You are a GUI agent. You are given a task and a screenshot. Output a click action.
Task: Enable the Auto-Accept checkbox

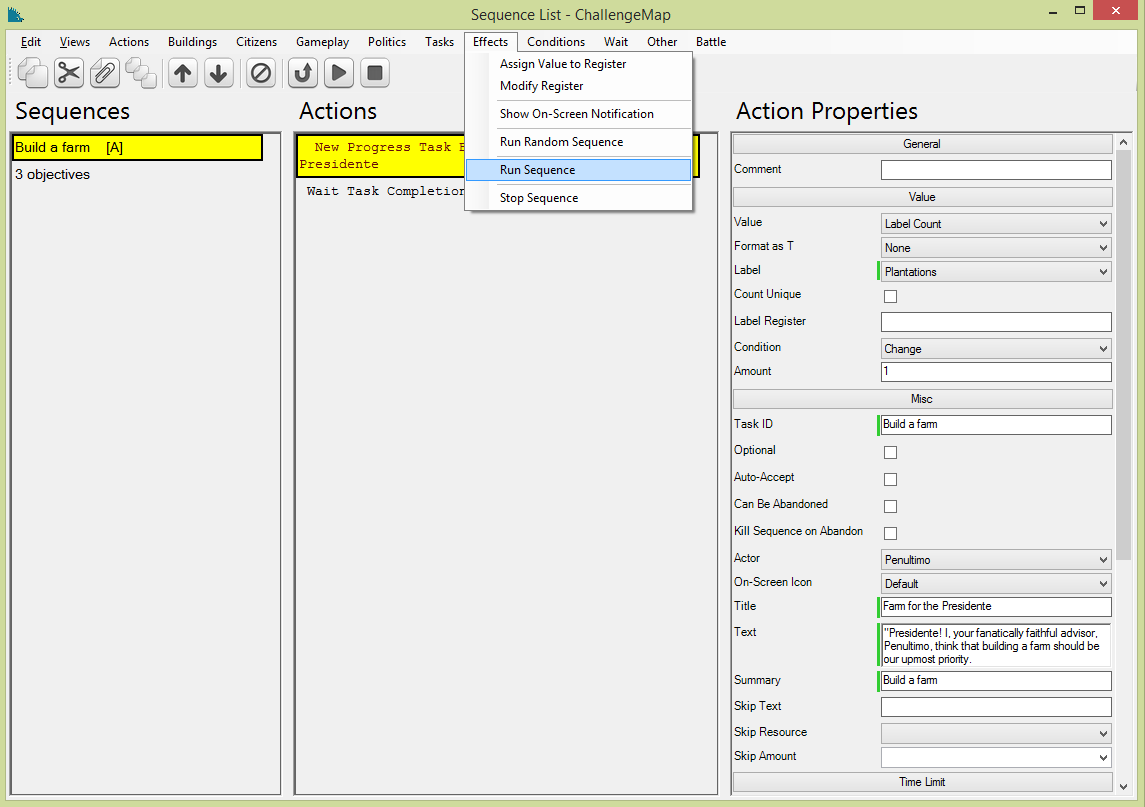coord(890,480)
